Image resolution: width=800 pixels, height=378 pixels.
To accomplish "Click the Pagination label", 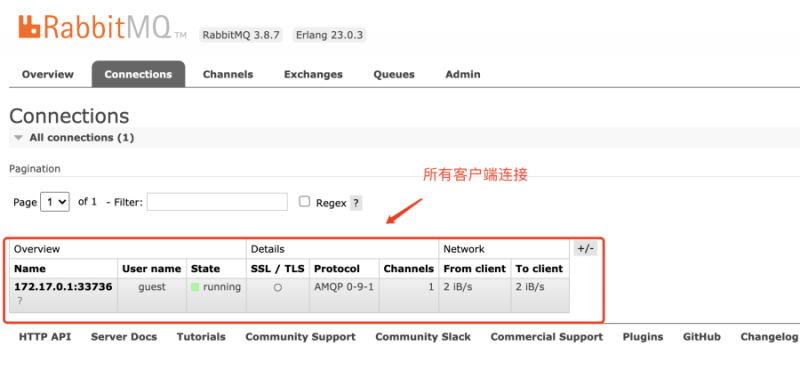I will [35, 169].
